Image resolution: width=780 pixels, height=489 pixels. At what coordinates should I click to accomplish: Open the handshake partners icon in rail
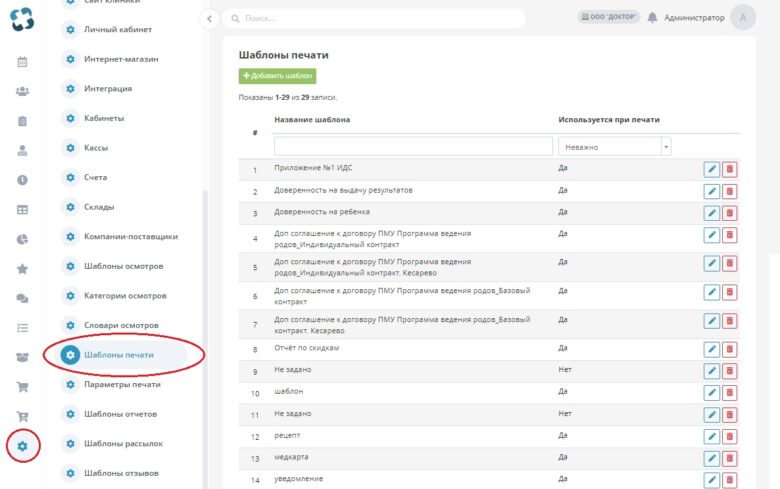tap(22, 358)
